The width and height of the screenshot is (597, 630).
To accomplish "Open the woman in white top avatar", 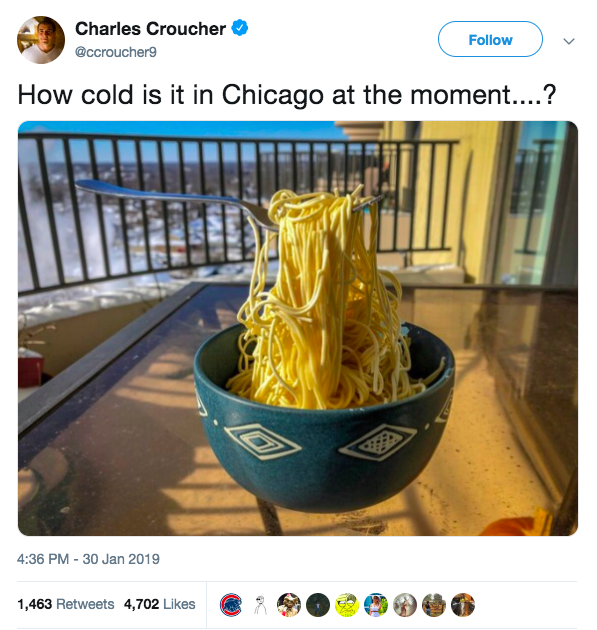I will click(x=376, y=605).
